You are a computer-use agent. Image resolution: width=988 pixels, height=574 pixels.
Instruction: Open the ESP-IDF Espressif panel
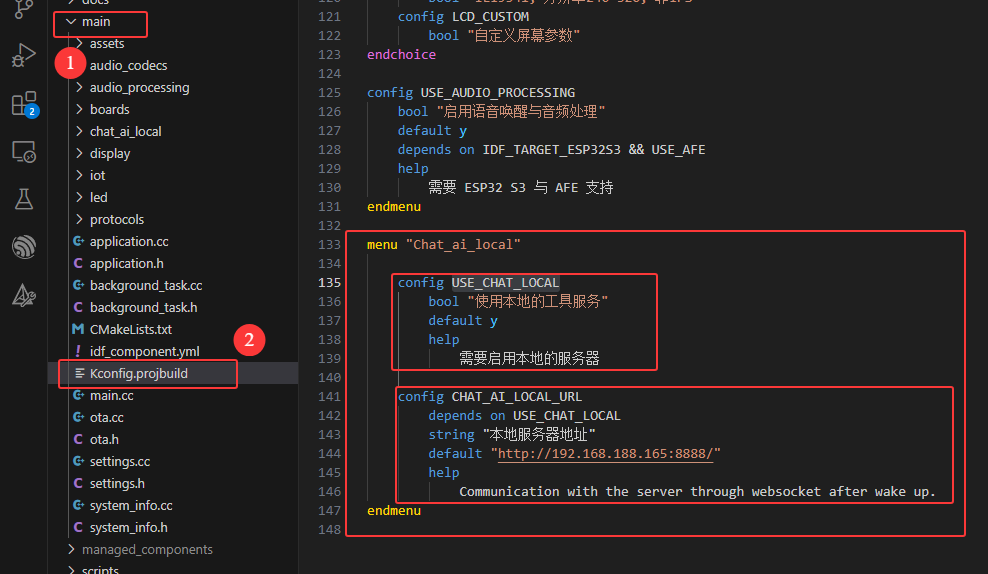(23, 247)
